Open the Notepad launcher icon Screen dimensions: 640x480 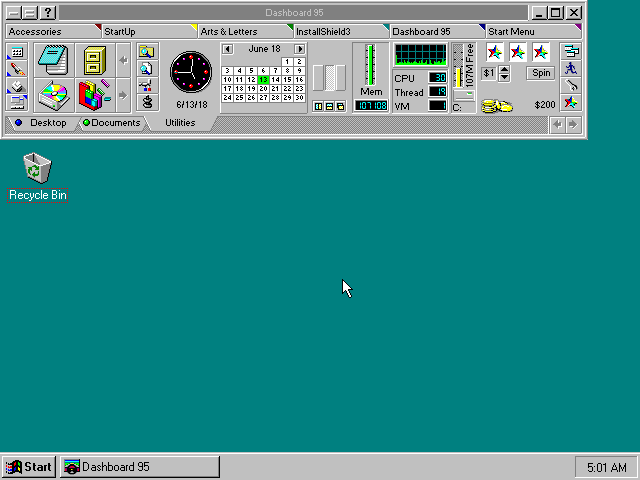tap(54, 60)
